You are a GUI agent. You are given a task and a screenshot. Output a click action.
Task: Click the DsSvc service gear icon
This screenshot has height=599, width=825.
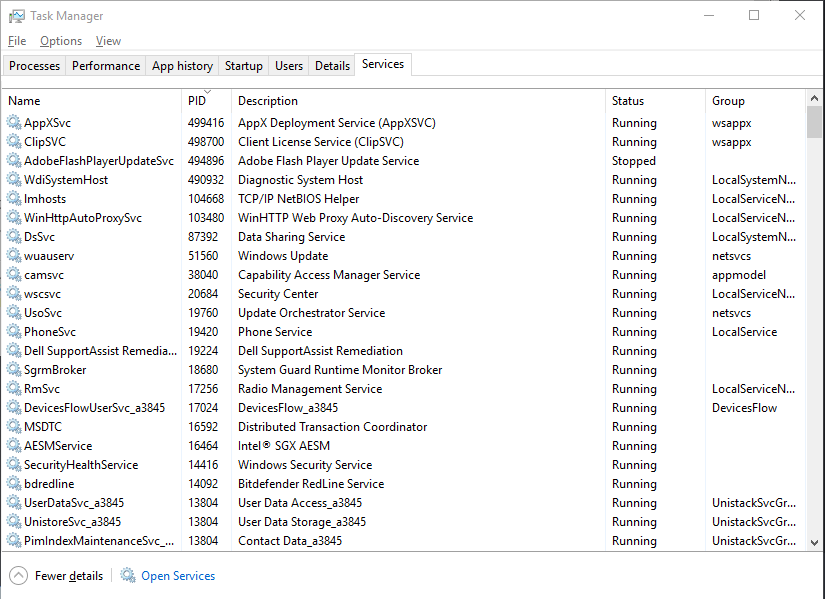14,236
